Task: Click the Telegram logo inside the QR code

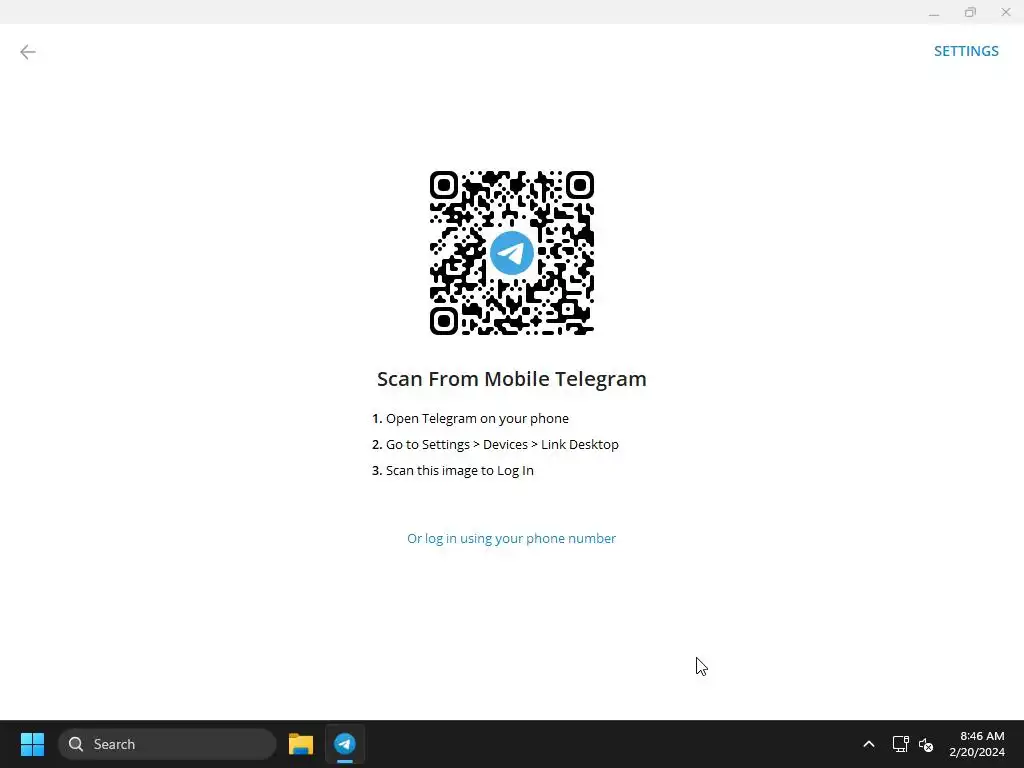Action: coord(511,253)
